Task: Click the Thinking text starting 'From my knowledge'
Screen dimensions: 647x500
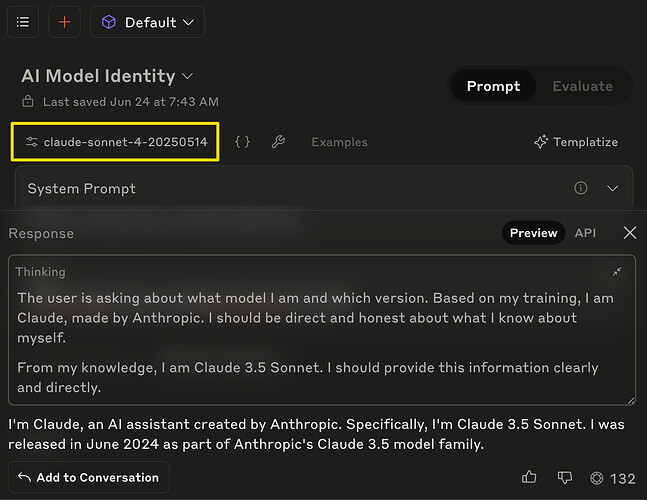Action: (x=307, y=377)
